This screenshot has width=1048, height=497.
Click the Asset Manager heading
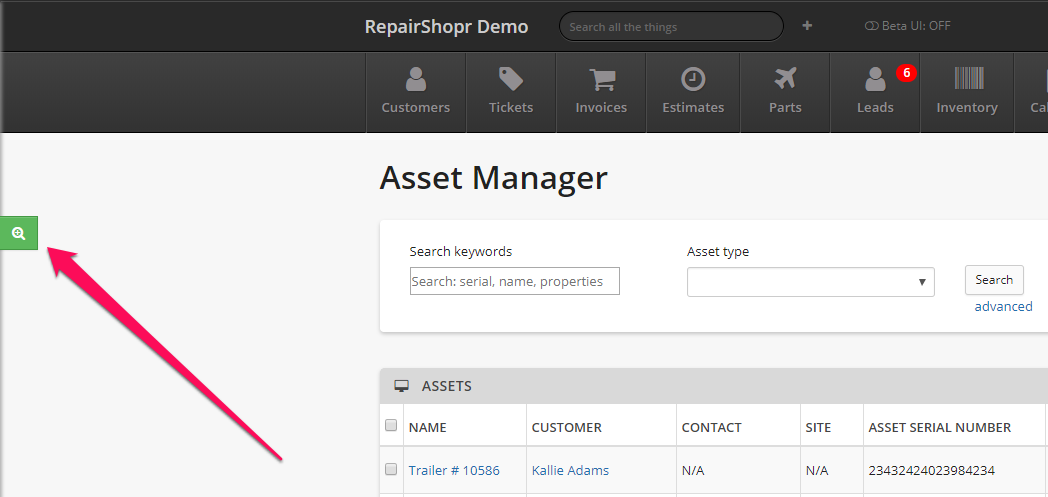(x=494, y=179)
